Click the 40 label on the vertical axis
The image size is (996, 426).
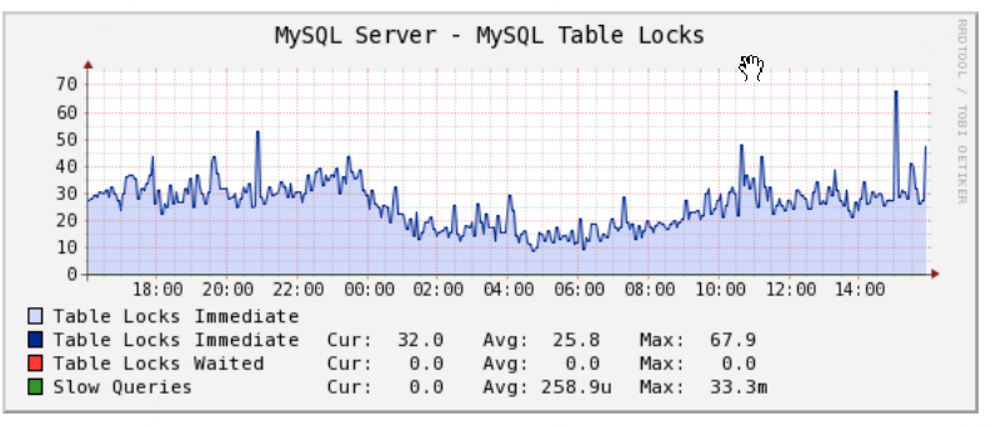pos(66,167)
